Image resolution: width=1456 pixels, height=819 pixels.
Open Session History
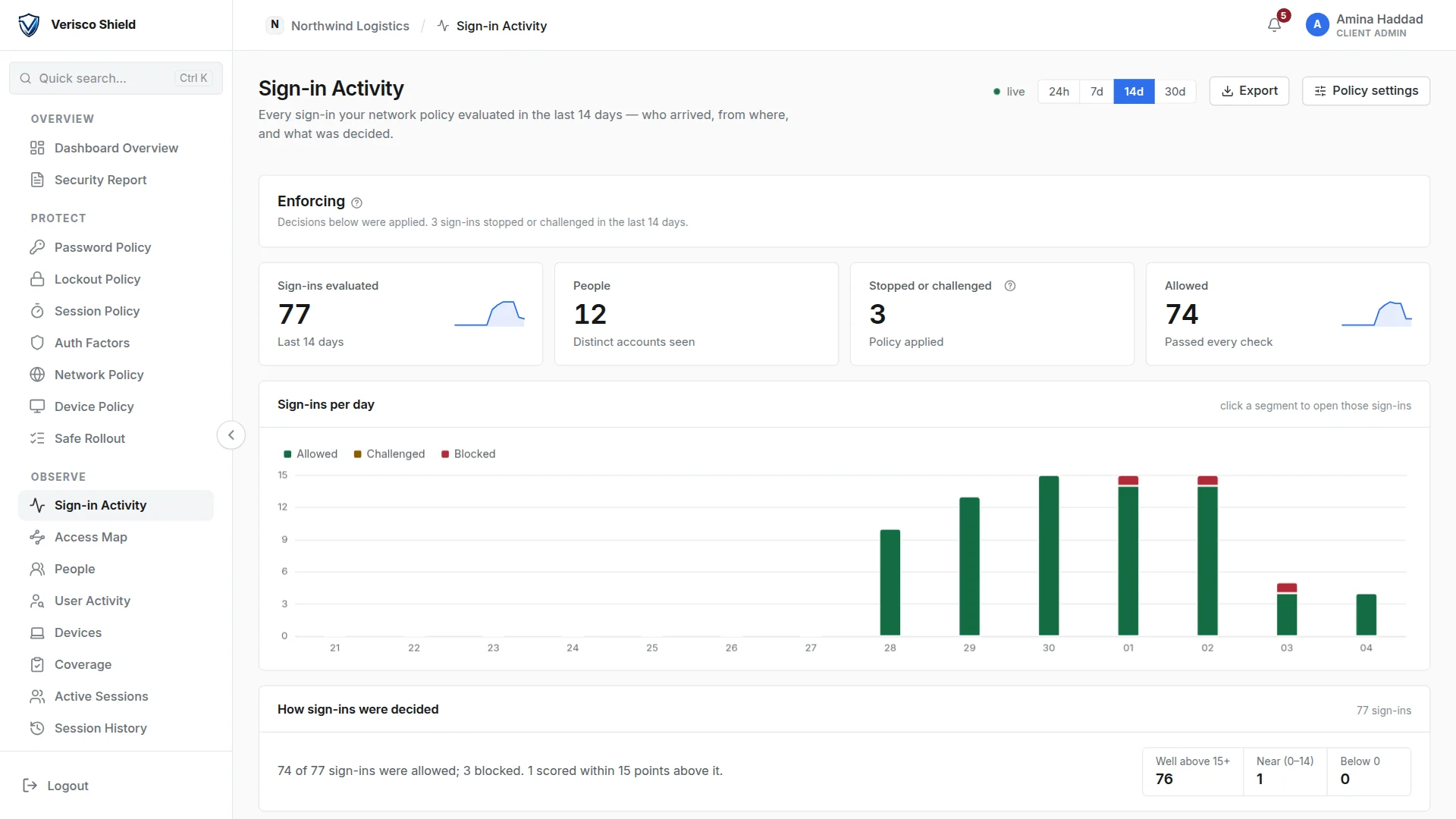pos(116,728)
